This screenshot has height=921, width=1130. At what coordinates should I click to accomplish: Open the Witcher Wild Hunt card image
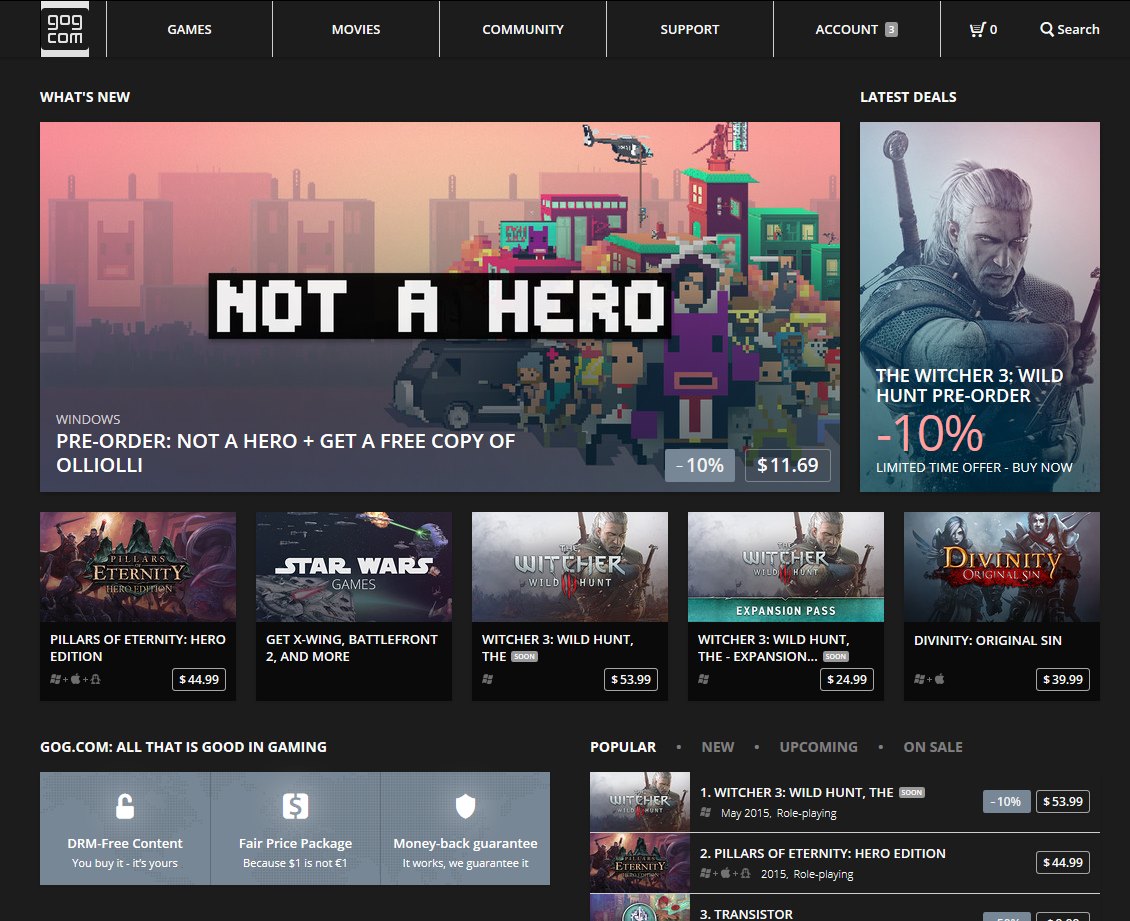point(570,567)
